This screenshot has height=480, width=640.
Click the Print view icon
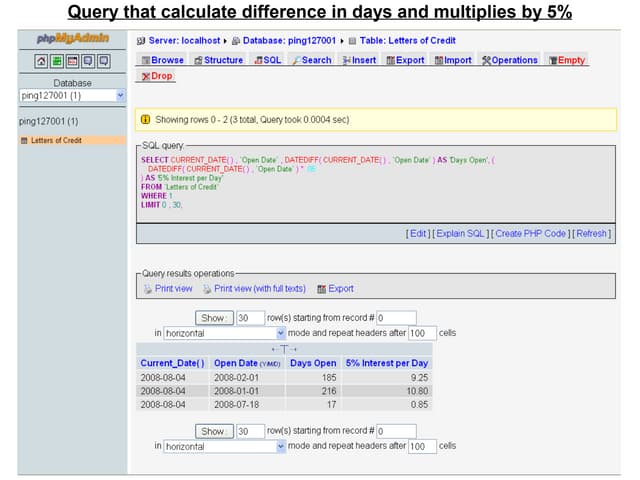147,289
